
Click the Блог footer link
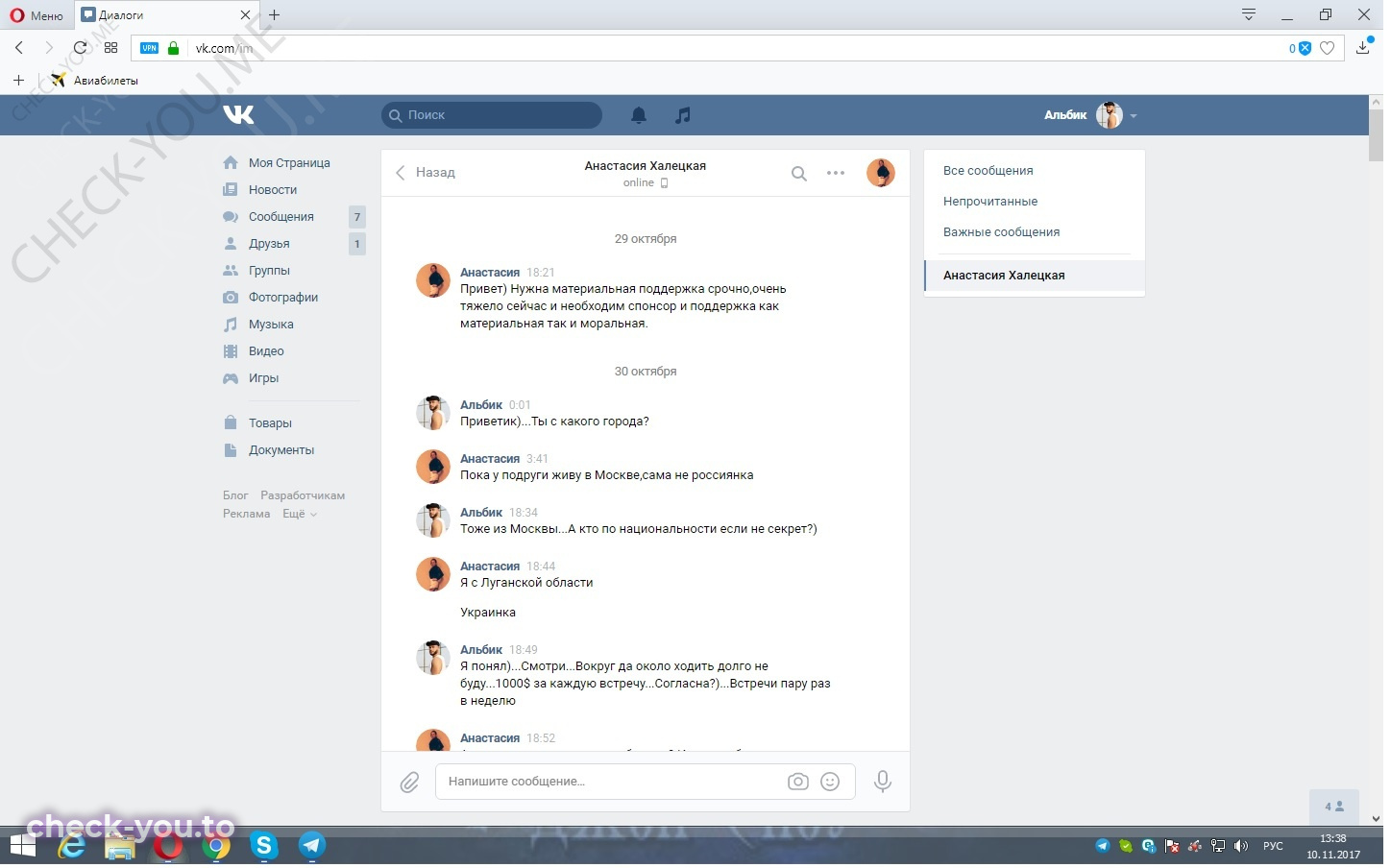tap(235, 496)
